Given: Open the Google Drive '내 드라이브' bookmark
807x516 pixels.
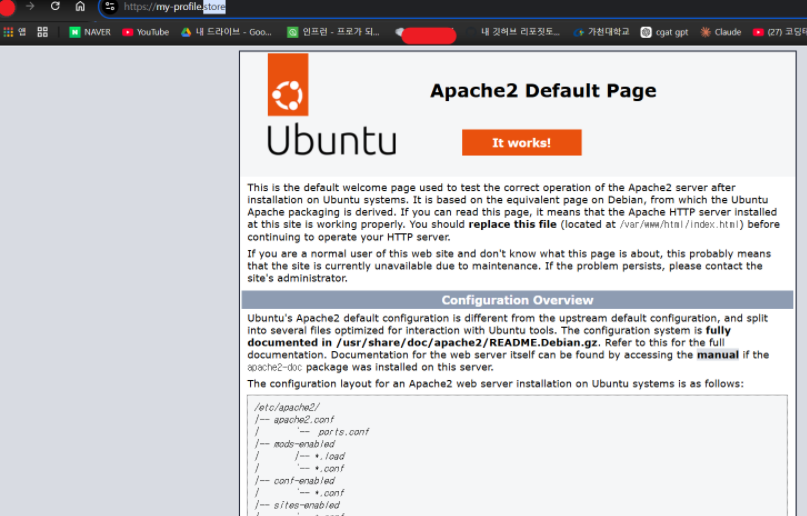Looking at the screenshot, I should tap(226, 32).
